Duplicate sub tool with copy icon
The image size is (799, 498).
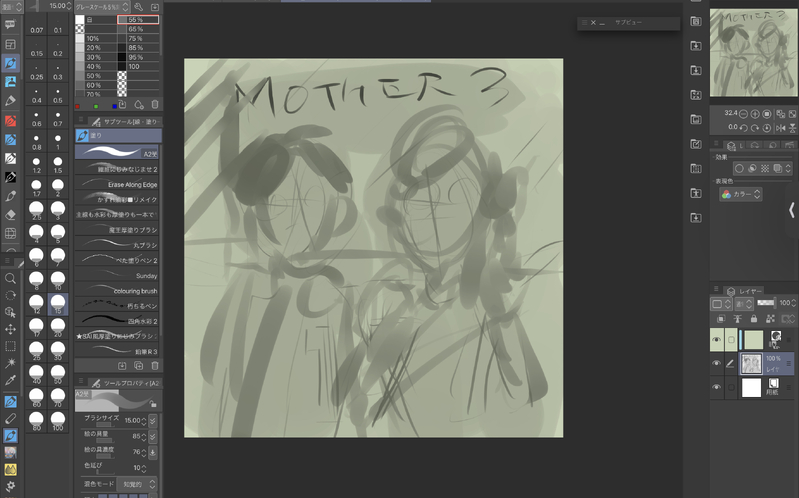point(139,365)
